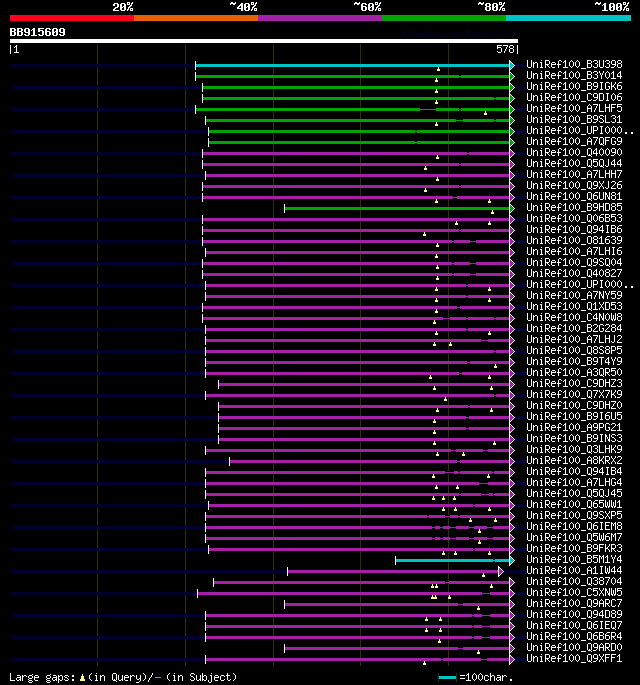This screenshot has height=685, width=640.
Task: Click the cyan ~100% identity legend bar
Action: [x=568, y=18]
